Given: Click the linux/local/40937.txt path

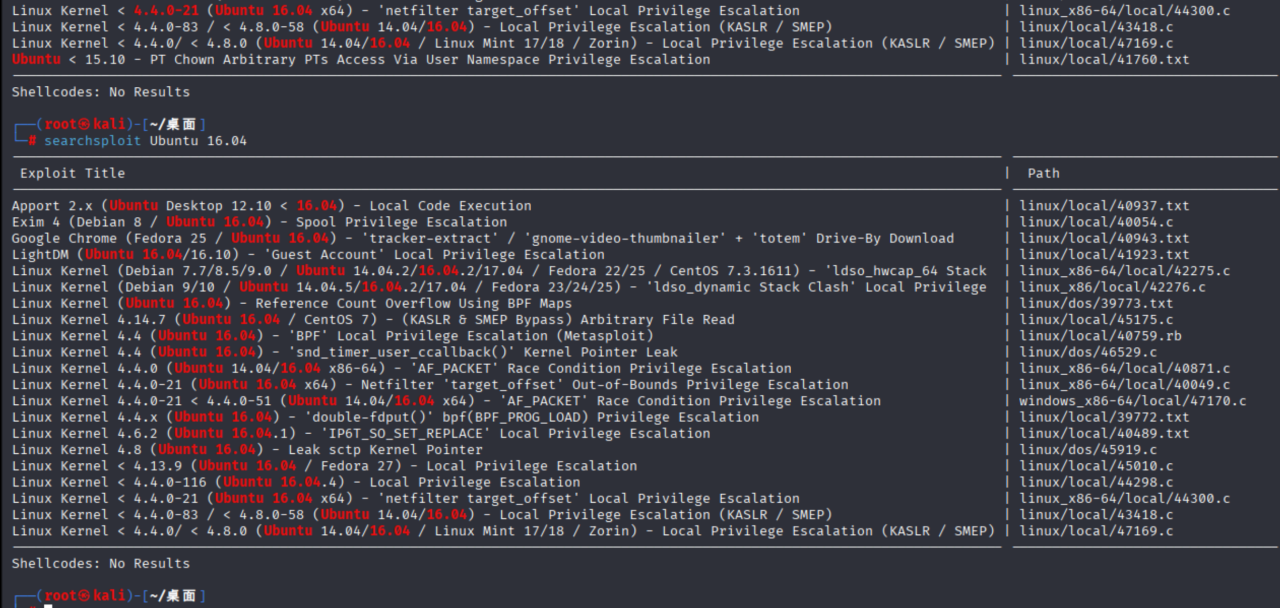Looking at the screenshot, I should tap(1104, 206).
